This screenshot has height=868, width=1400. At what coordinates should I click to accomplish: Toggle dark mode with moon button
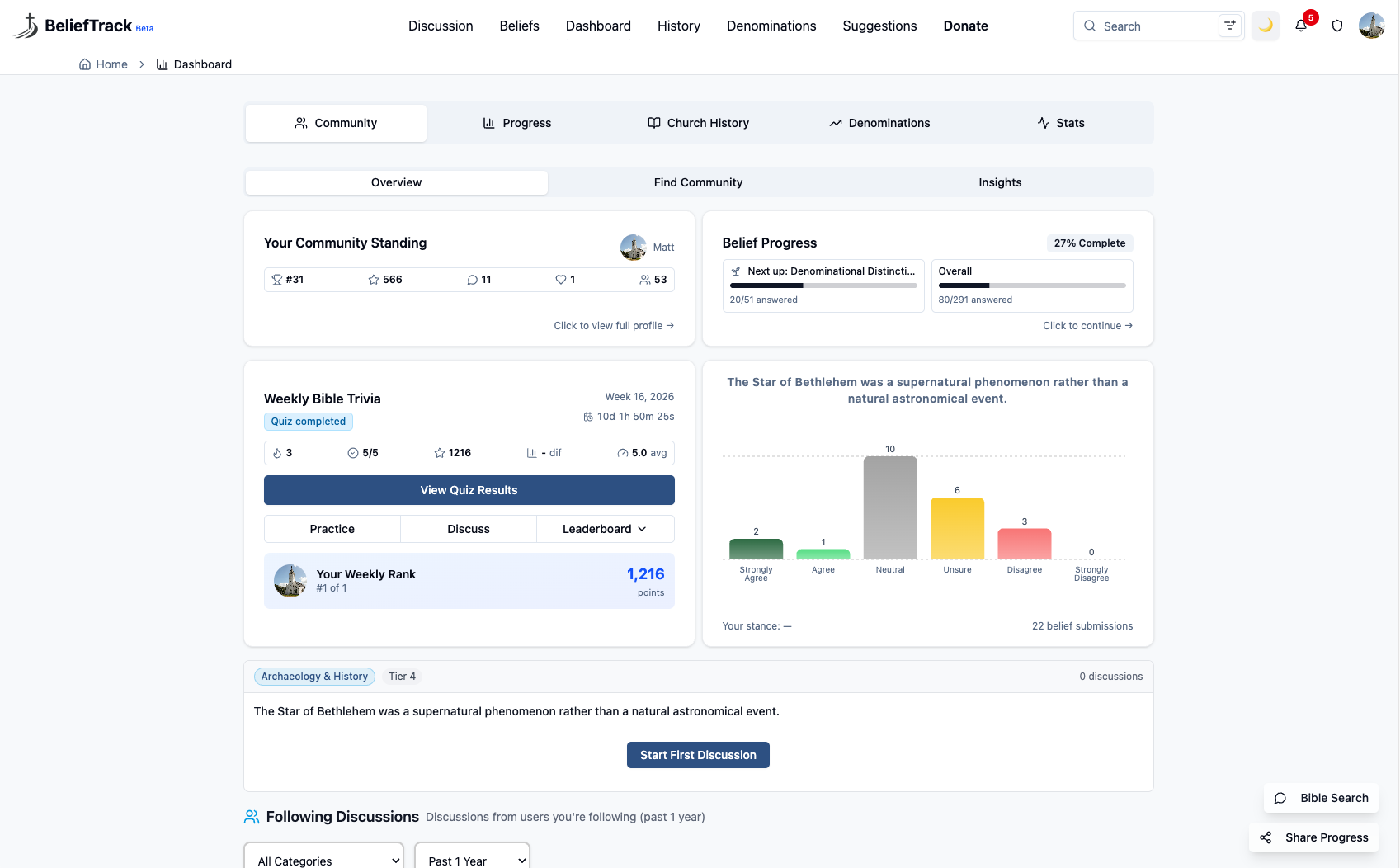[1266, 26]
